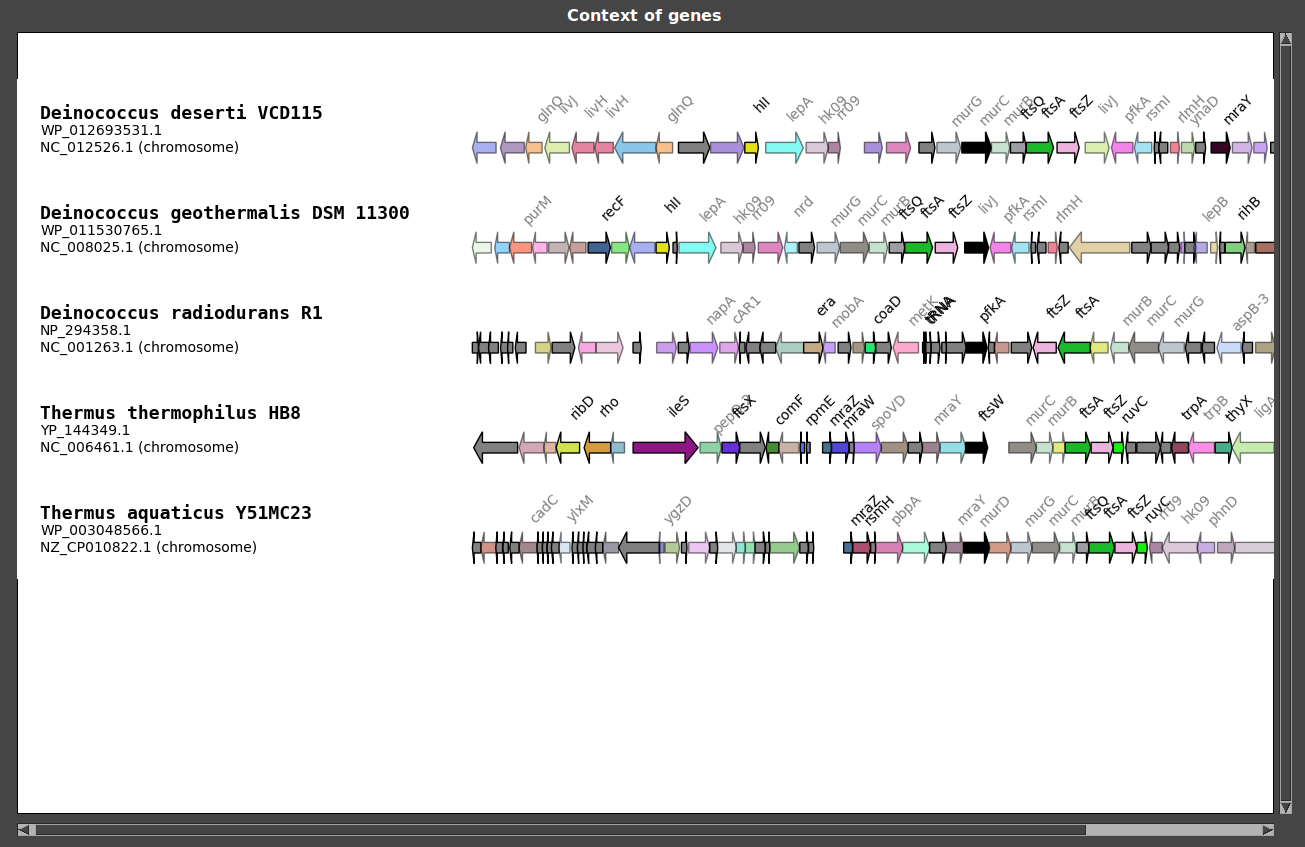This screenshot has height=847, width=1305.
Task: Click the Deinococcus deserti VCD115 organism name
Action: click(x=181, y=113)
